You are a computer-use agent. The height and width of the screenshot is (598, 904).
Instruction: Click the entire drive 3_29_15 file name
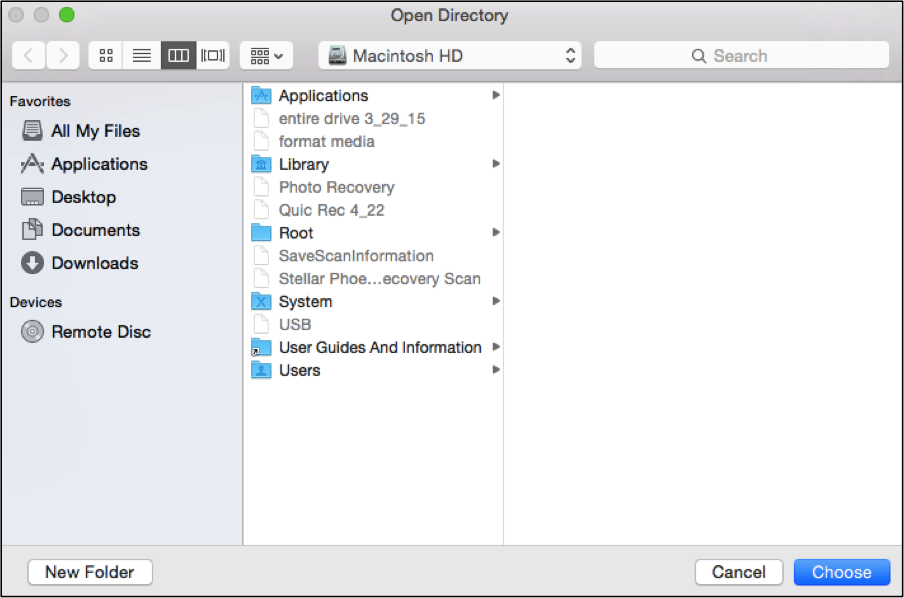click(352, 119)
